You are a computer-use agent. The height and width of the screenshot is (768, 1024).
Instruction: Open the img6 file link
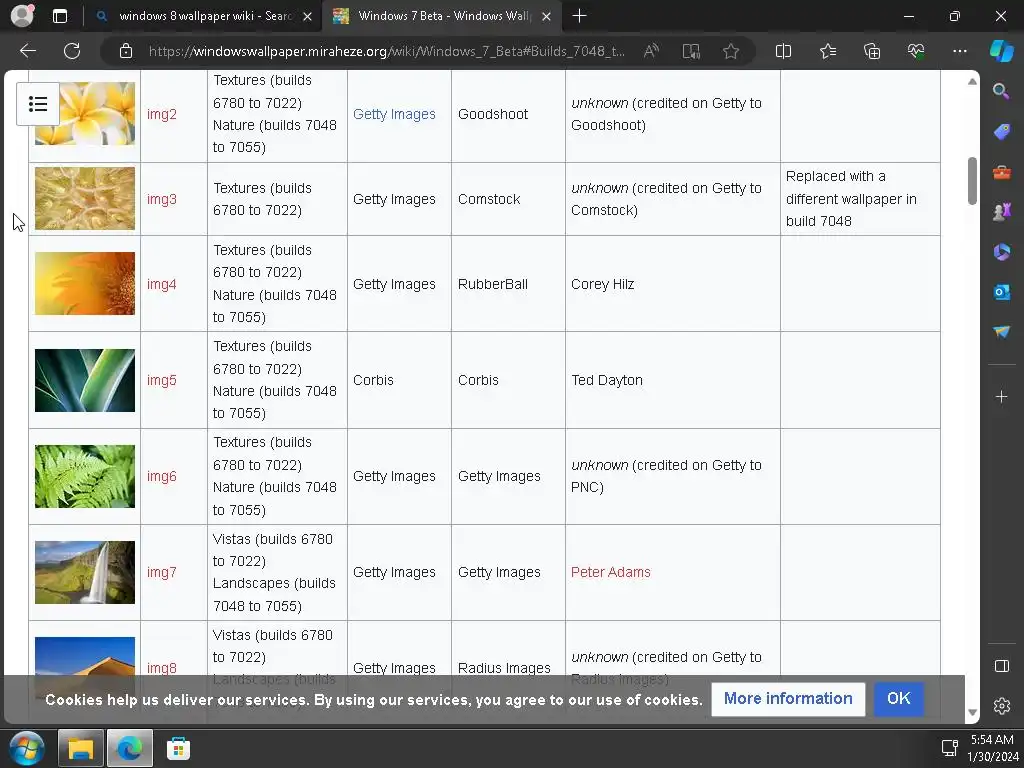(x=161, y=476)
